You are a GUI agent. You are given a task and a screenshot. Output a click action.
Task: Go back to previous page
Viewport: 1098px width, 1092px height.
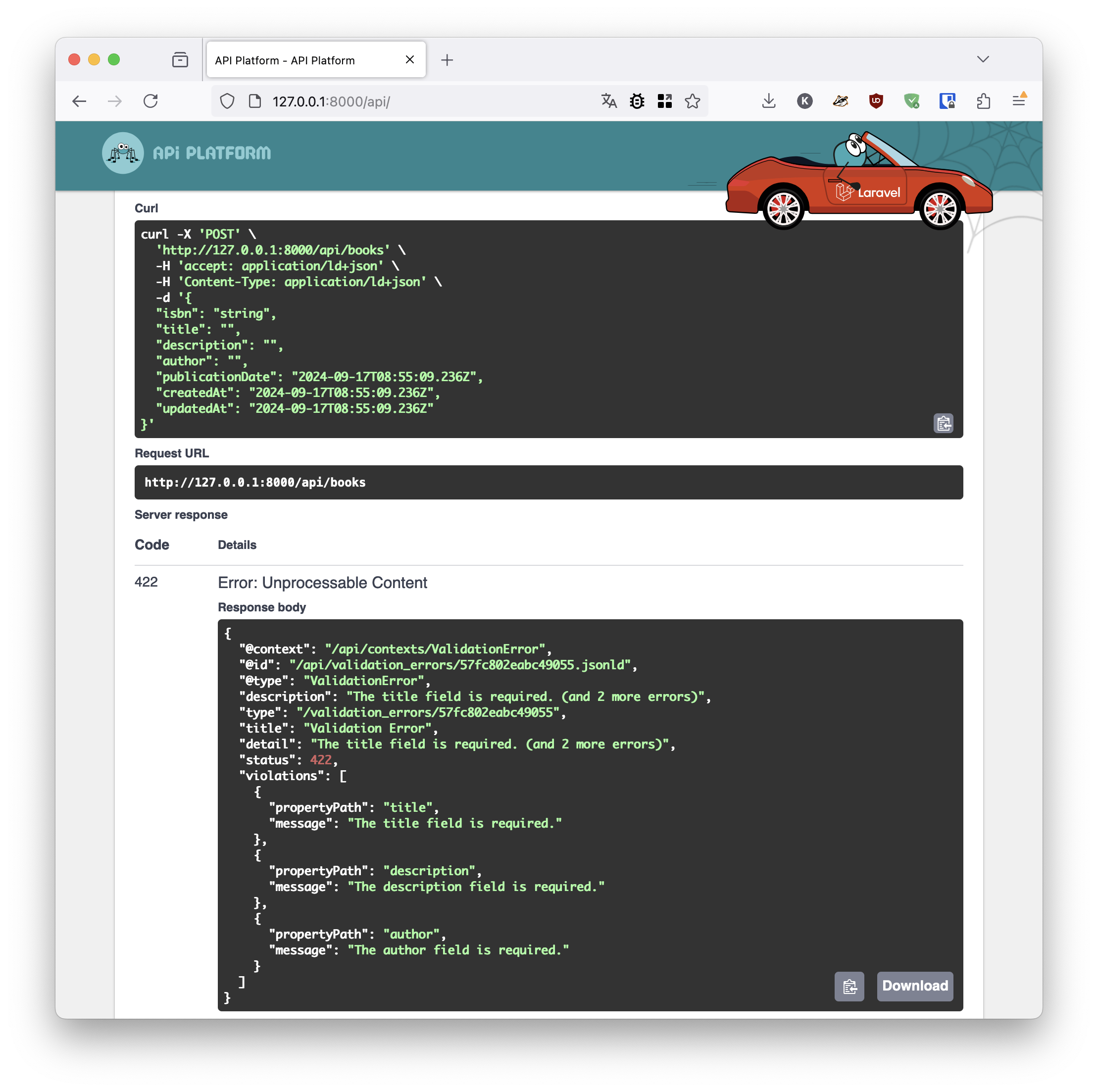(80, 101)
